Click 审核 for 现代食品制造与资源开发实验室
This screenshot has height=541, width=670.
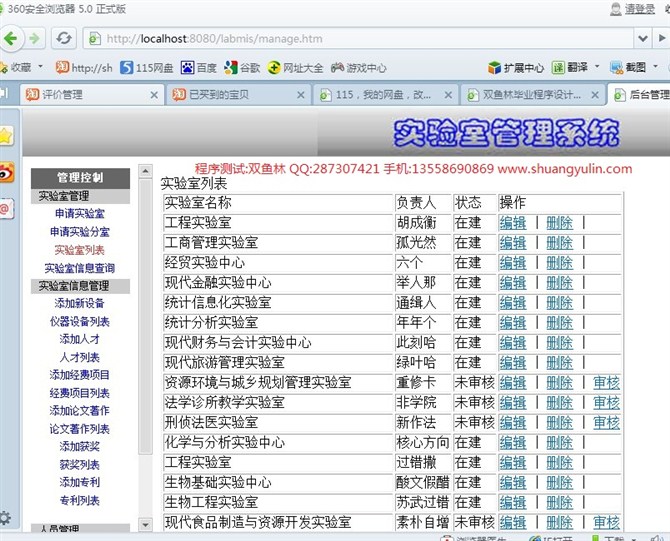coord(606,522)
